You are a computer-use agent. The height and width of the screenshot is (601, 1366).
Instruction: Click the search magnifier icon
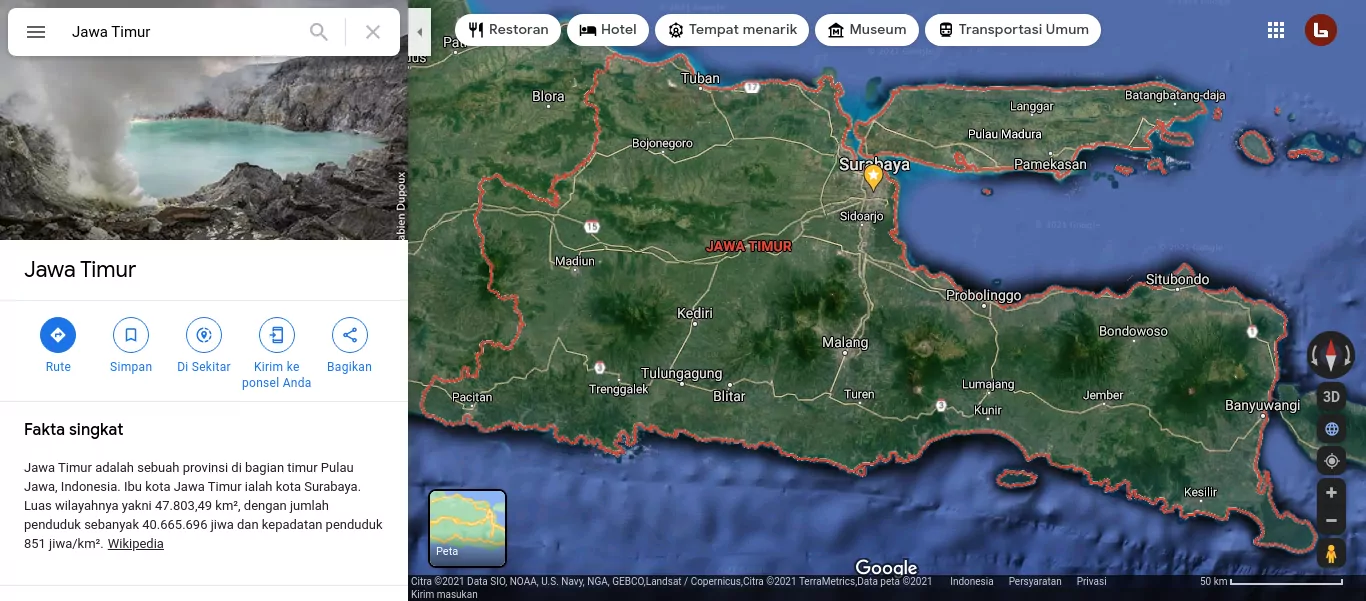[x=319, y=32]
